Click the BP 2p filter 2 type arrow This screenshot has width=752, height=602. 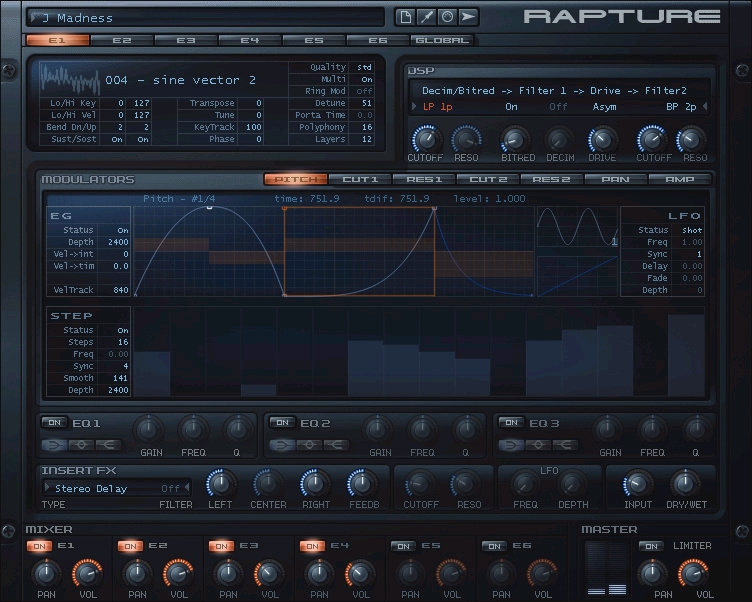(x=705, y=106)
